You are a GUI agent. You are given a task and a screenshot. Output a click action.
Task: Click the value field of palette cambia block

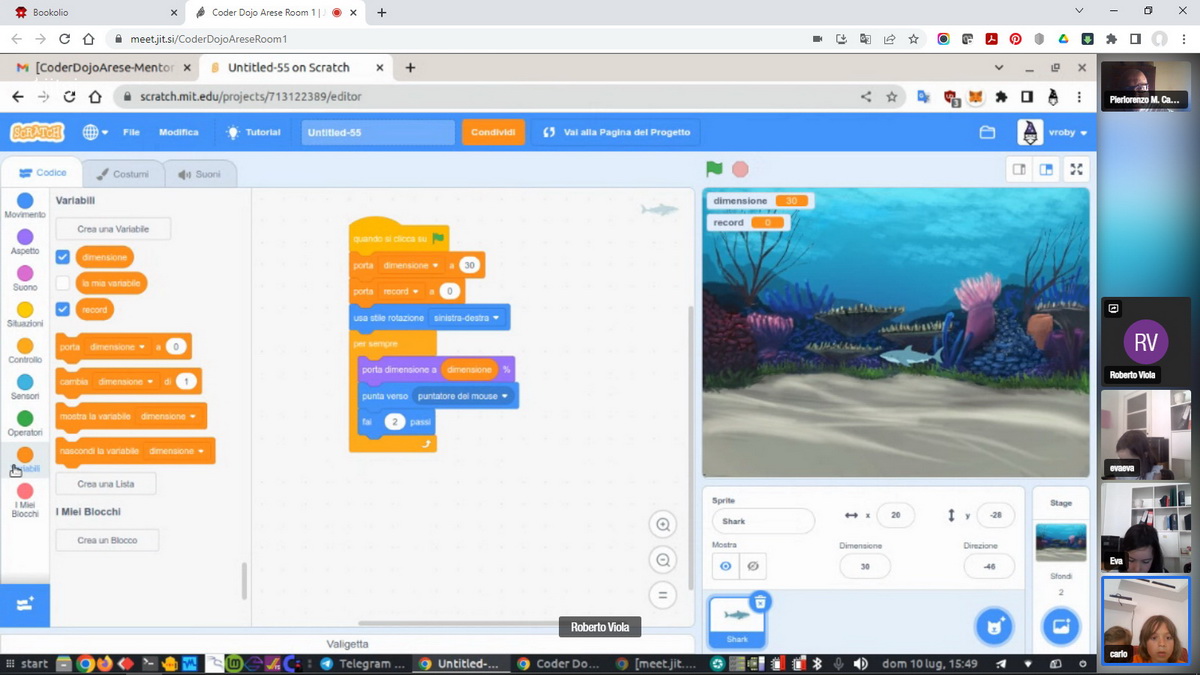point(186,382)
